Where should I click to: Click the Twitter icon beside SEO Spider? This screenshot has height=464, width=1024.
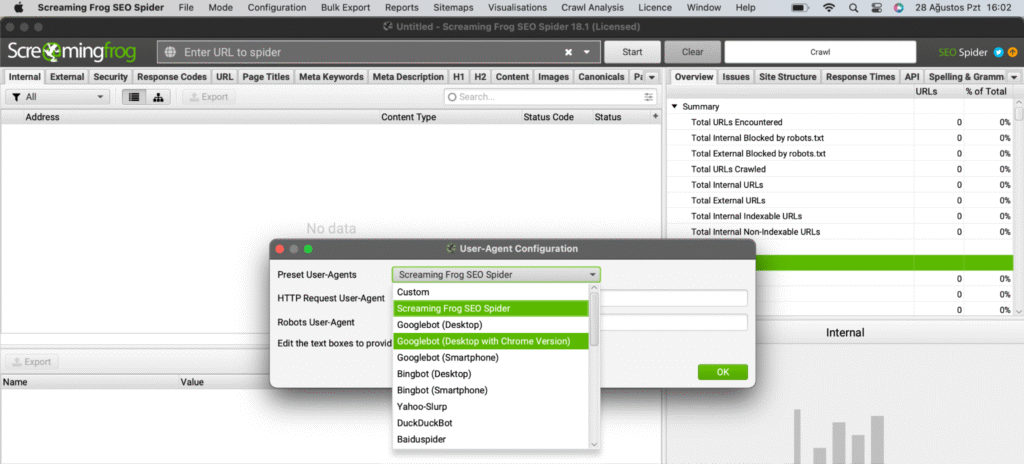pos(999,52)
